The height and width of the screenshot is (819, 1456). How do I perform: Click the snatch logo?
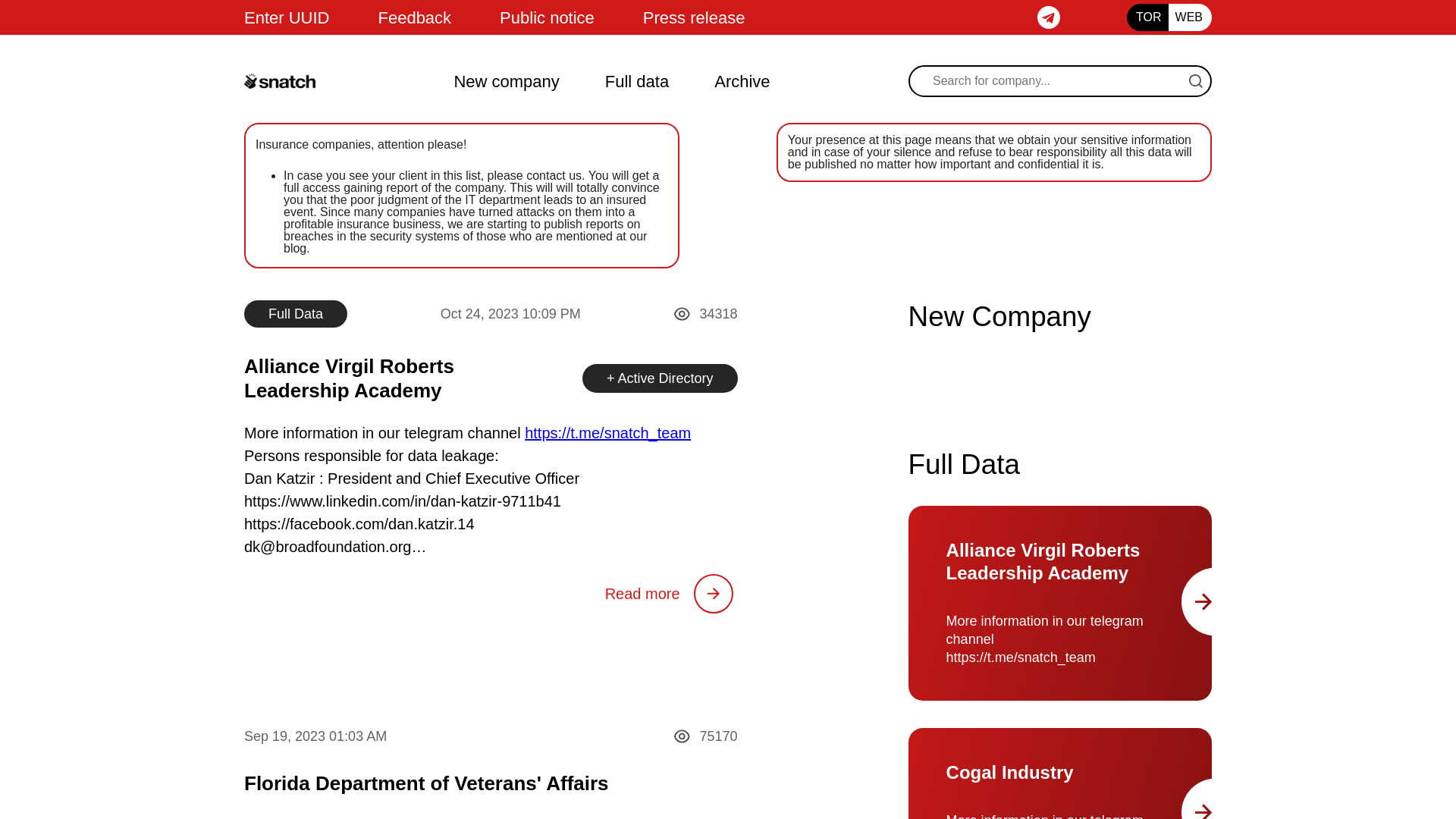280,81
